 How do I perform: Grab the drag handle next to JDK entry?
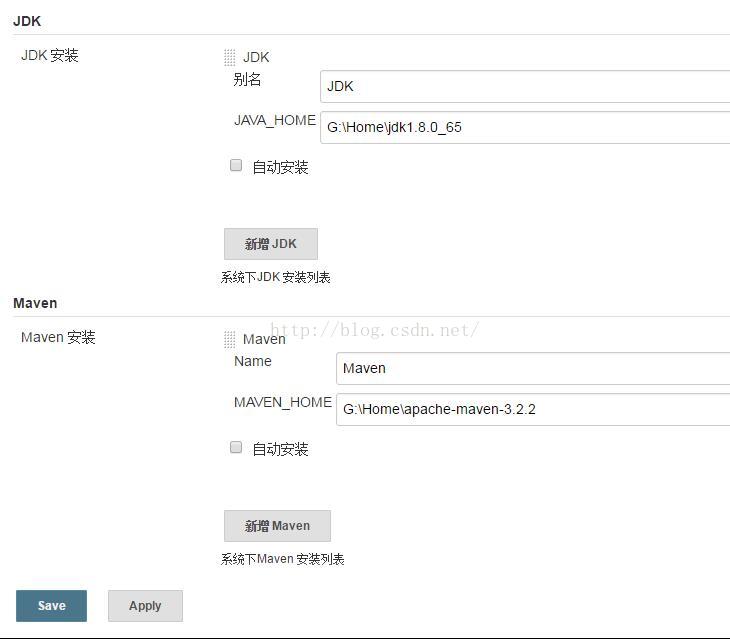pyautogui.click(x=230, y=58)
